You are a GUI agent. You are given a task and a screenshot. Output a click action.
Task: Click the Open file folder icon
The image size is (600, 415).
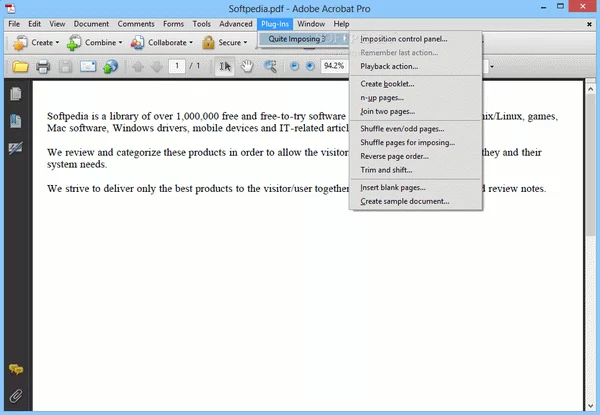pyautogui.click(x=19, y=67)
